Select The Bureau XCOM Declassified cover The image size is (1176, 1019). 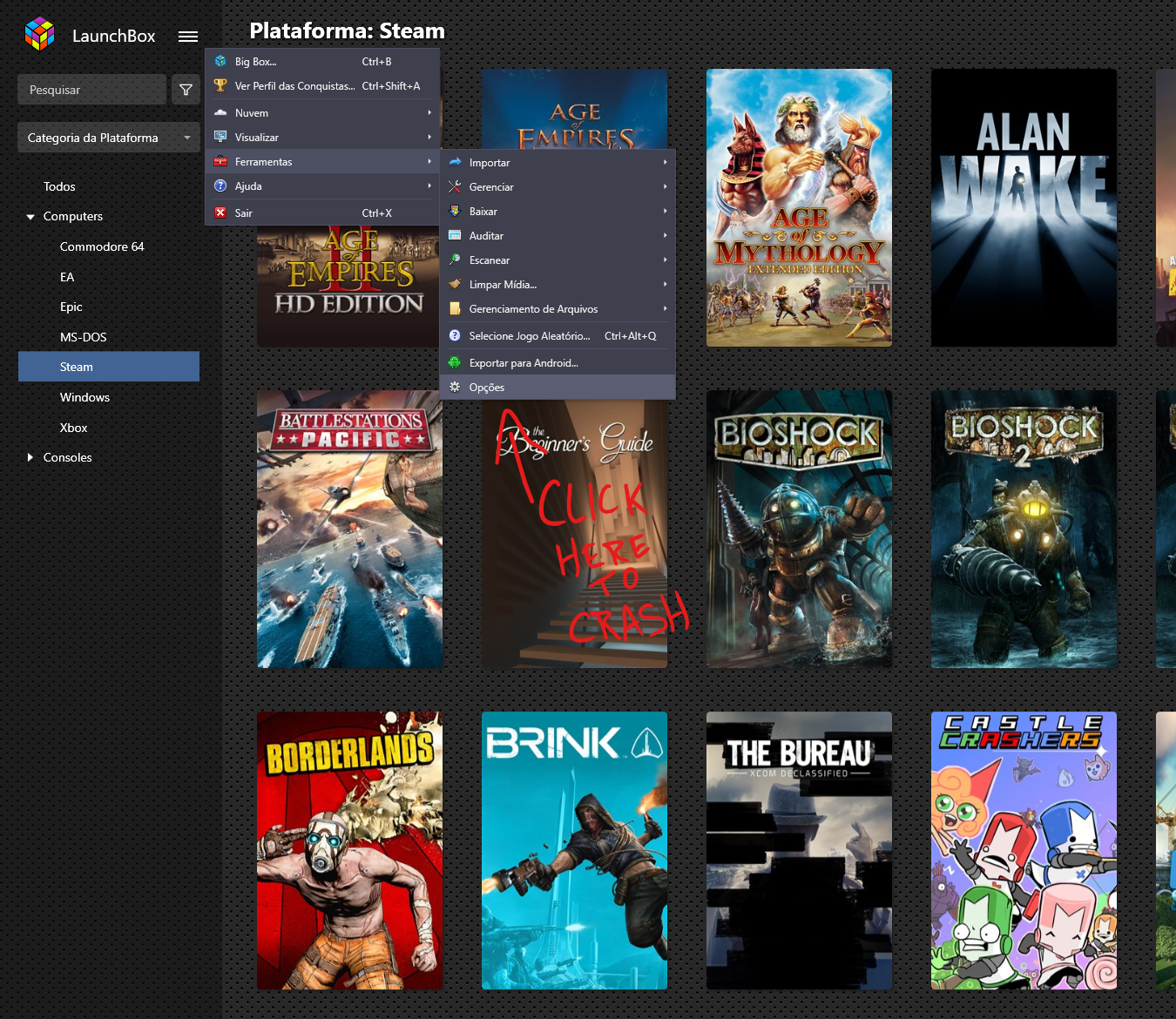tap(799, 850)
